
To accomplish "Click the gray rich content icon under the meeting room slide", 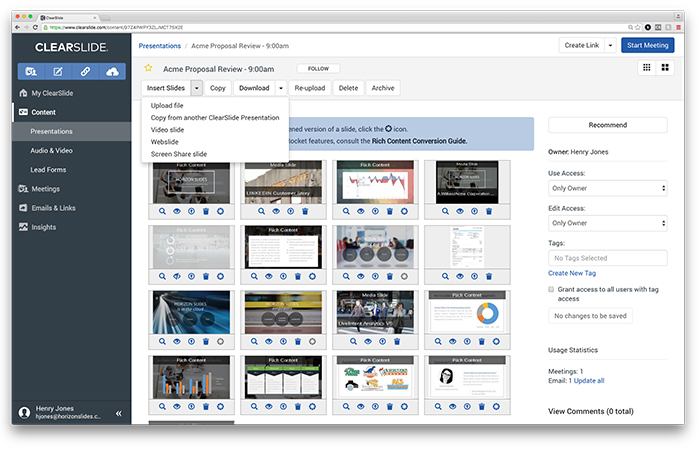I will click(x=404, y=277).
